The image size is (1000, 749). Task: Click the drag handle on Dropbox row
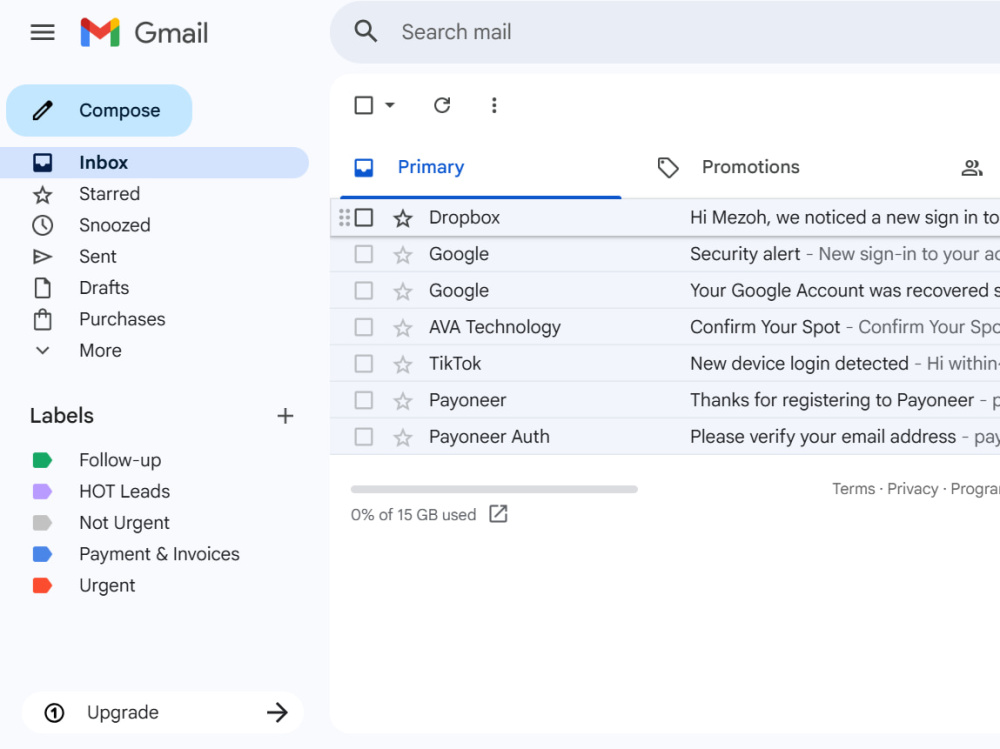click(344, 218)
